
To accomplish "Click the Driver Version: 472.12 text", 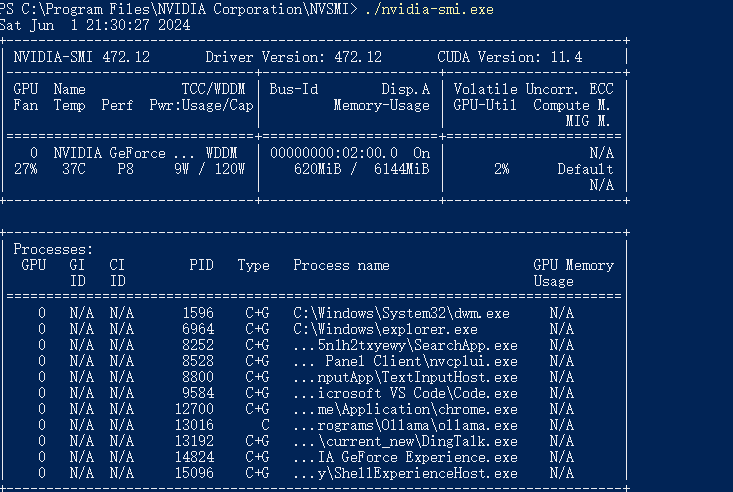I will point(293,57).
